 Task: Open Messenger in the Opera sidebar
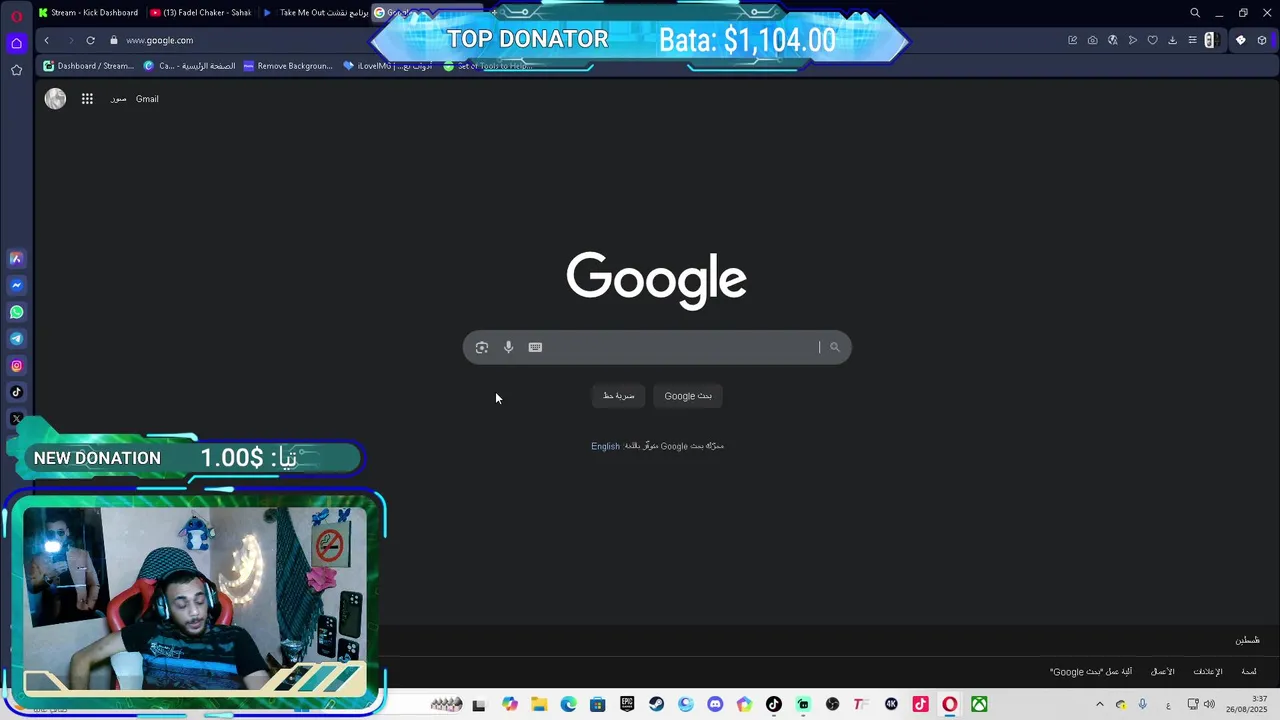16,285
